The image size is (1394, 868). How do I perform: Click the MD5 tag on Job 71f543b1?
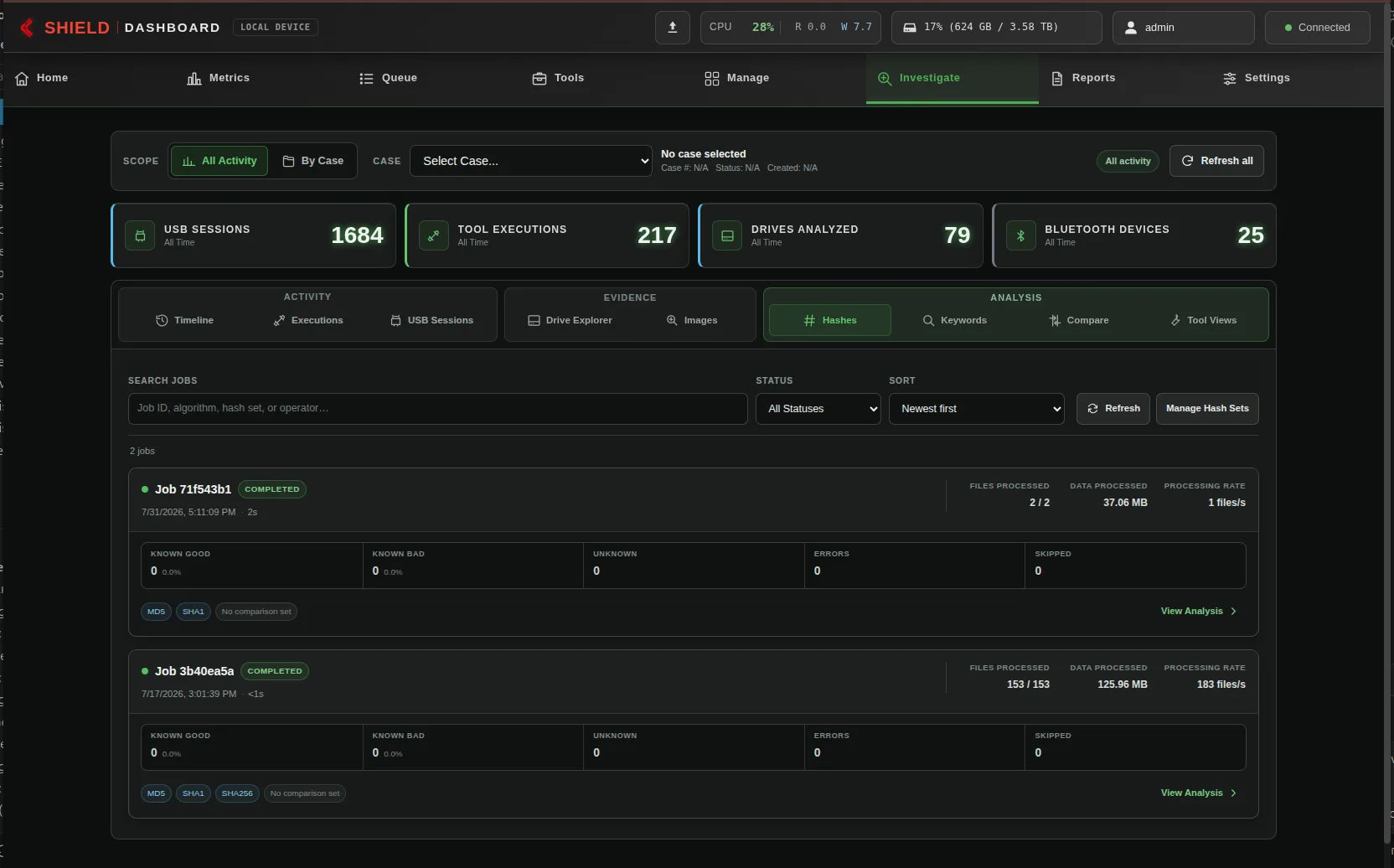(156, 612)
